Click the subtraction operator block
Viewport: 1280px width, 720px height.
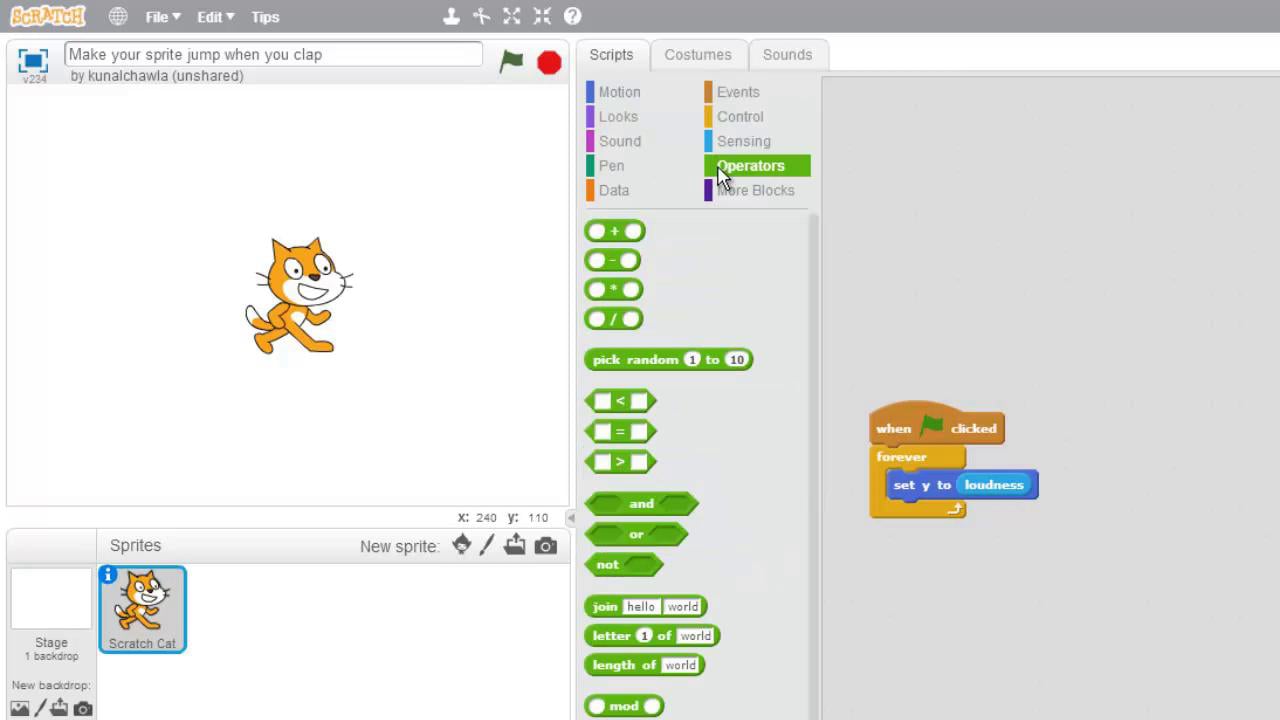[x=613, y=260]
